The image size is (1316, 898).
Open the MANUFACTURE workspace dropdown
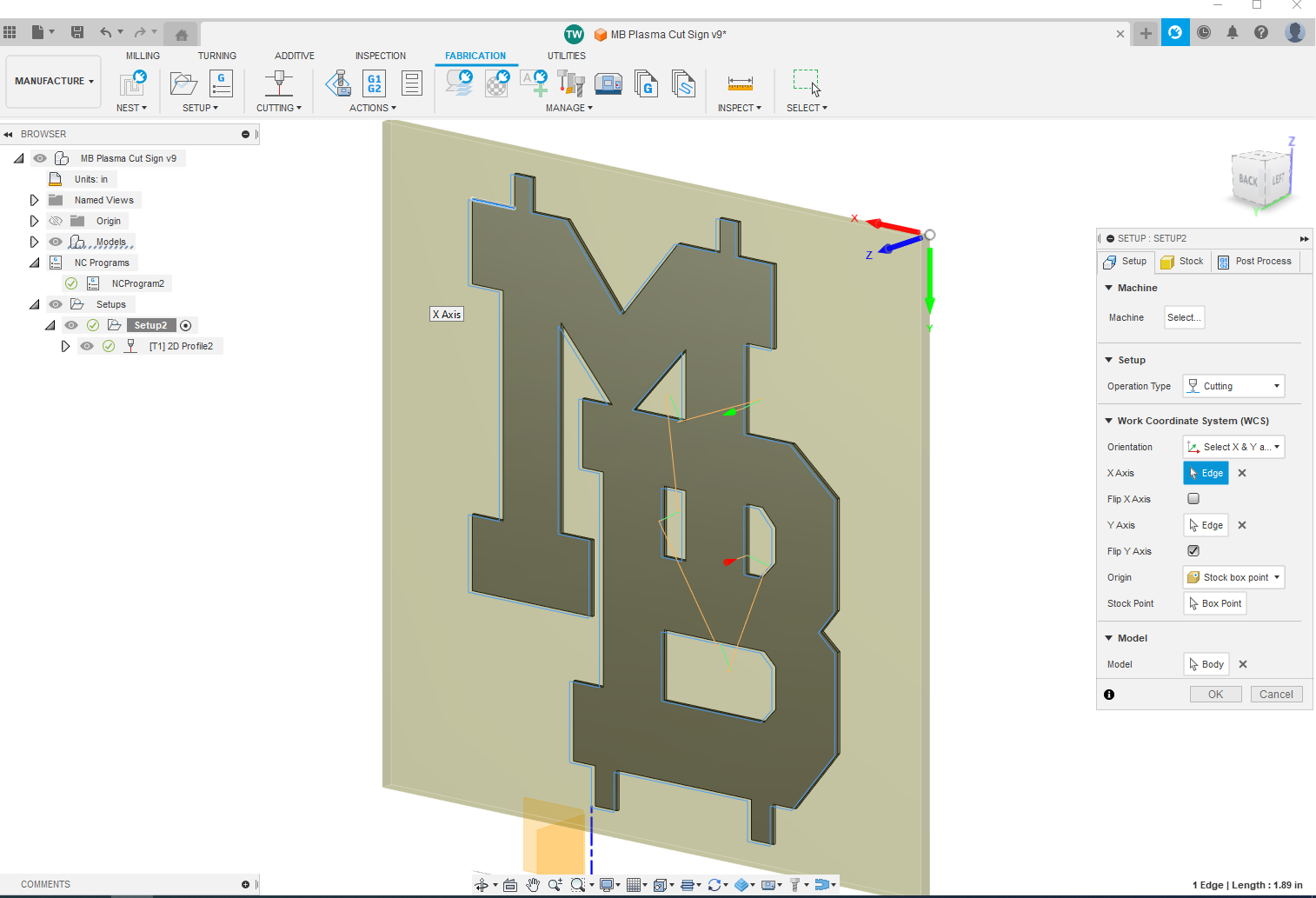[54, 81]
